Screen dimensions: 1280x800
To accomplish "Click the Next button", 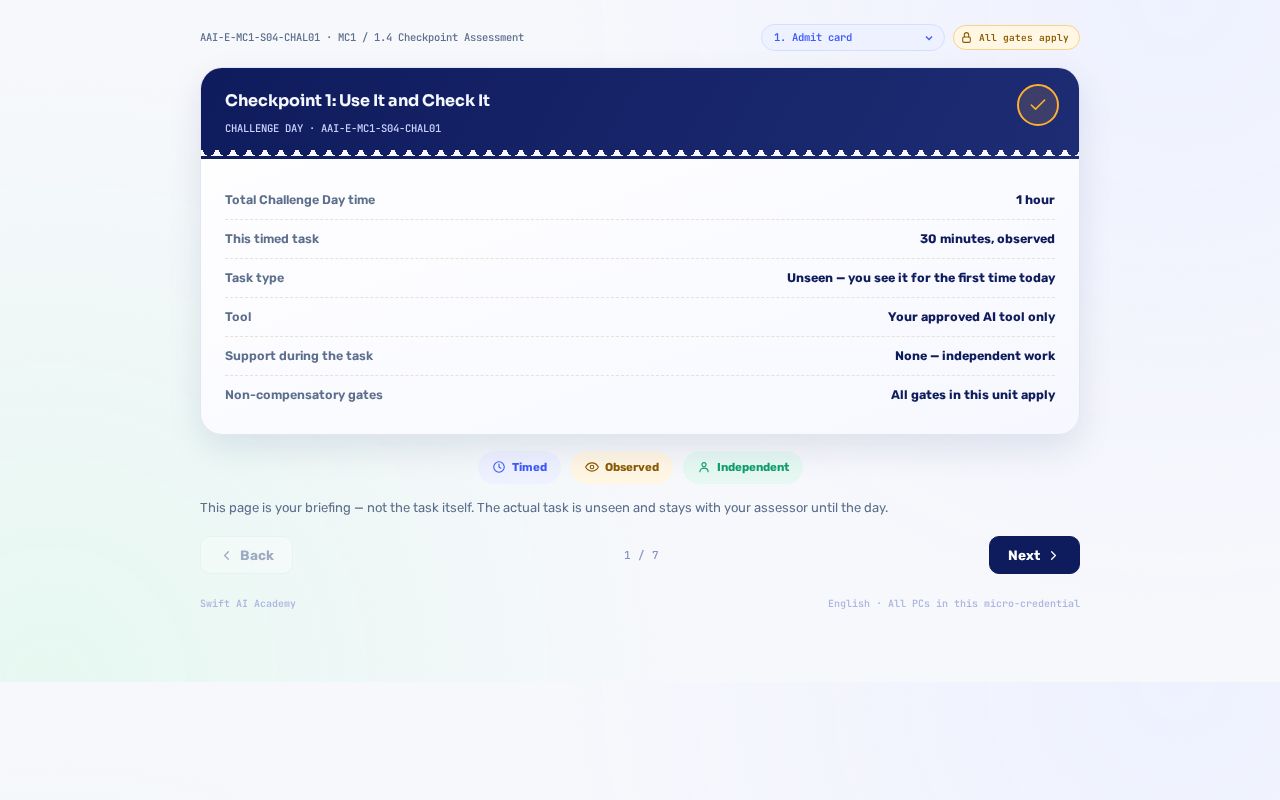I will point(1034,555).
